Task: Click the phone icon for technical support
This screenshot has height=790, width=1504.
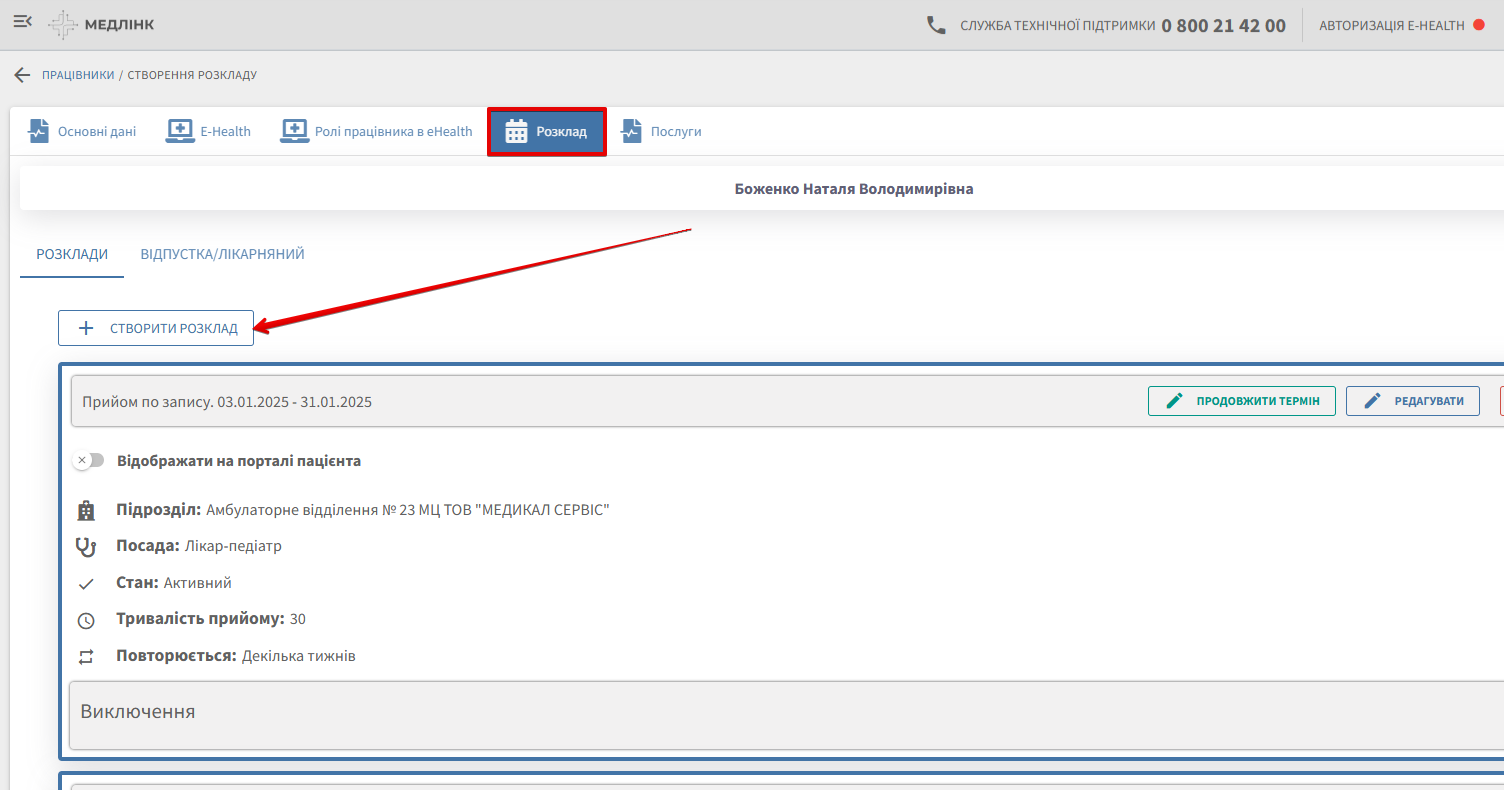Action: click(x=936, y=25)
